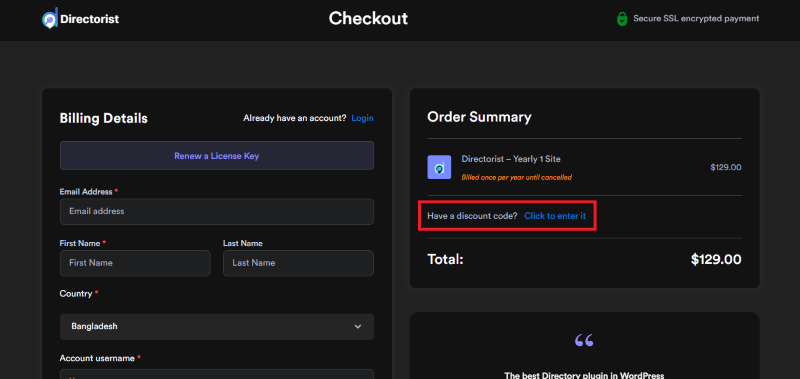Click the 'Click to enter it' discount link
Viewport: 800px width, 379px height.
point(555,216)
